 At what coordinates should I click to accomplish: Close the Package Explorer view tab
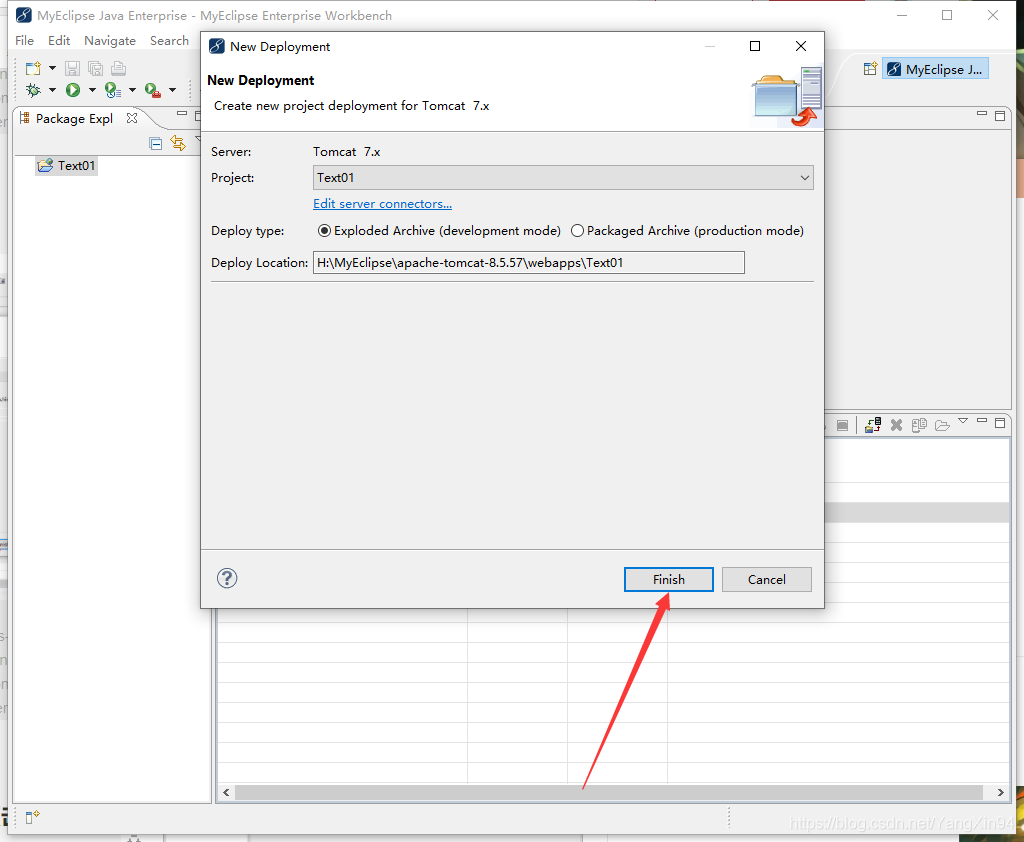click(132, 118)
